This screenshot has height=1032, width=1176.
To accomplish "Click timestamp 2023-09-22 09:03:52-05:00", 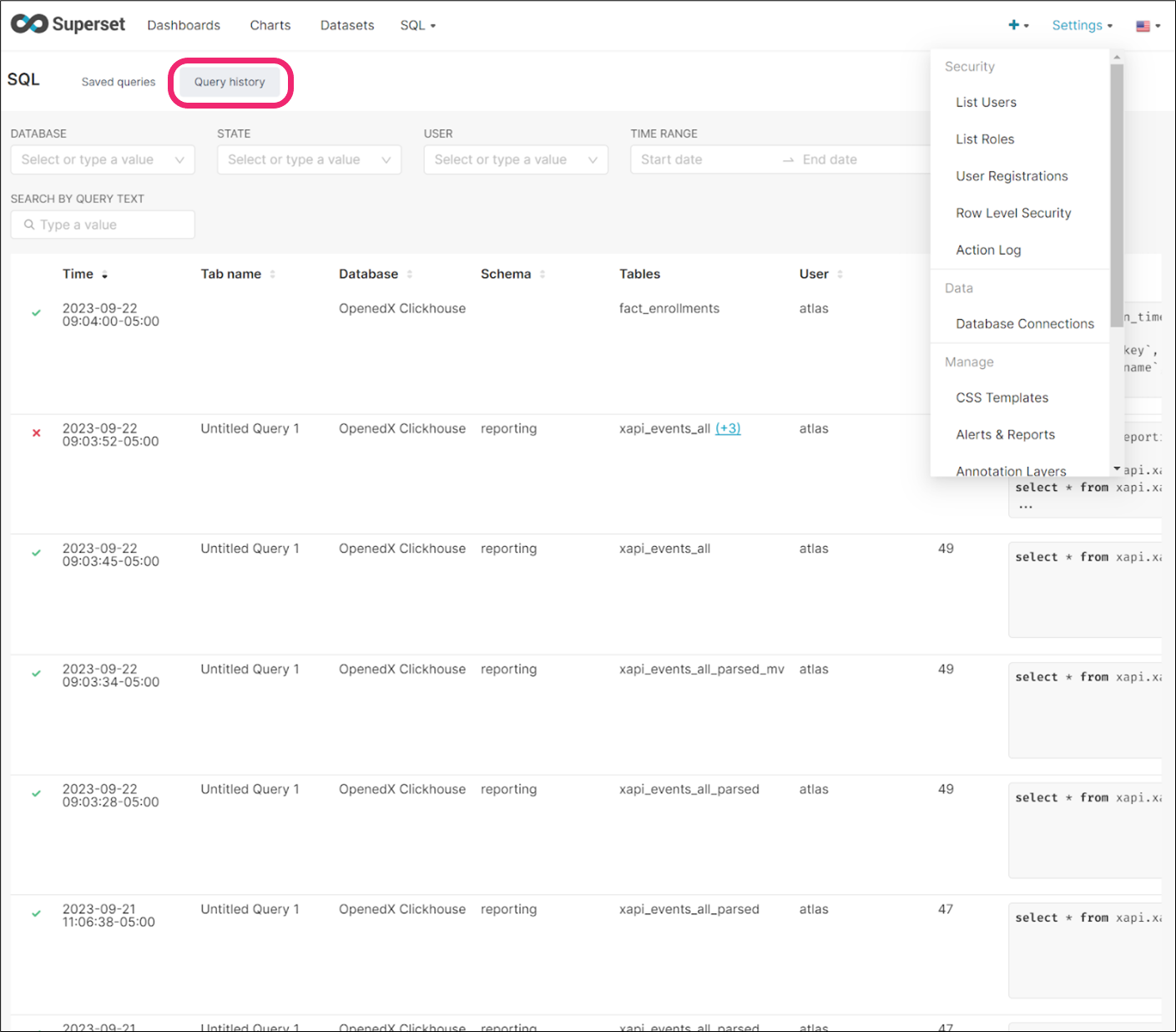I will (110, 435).
